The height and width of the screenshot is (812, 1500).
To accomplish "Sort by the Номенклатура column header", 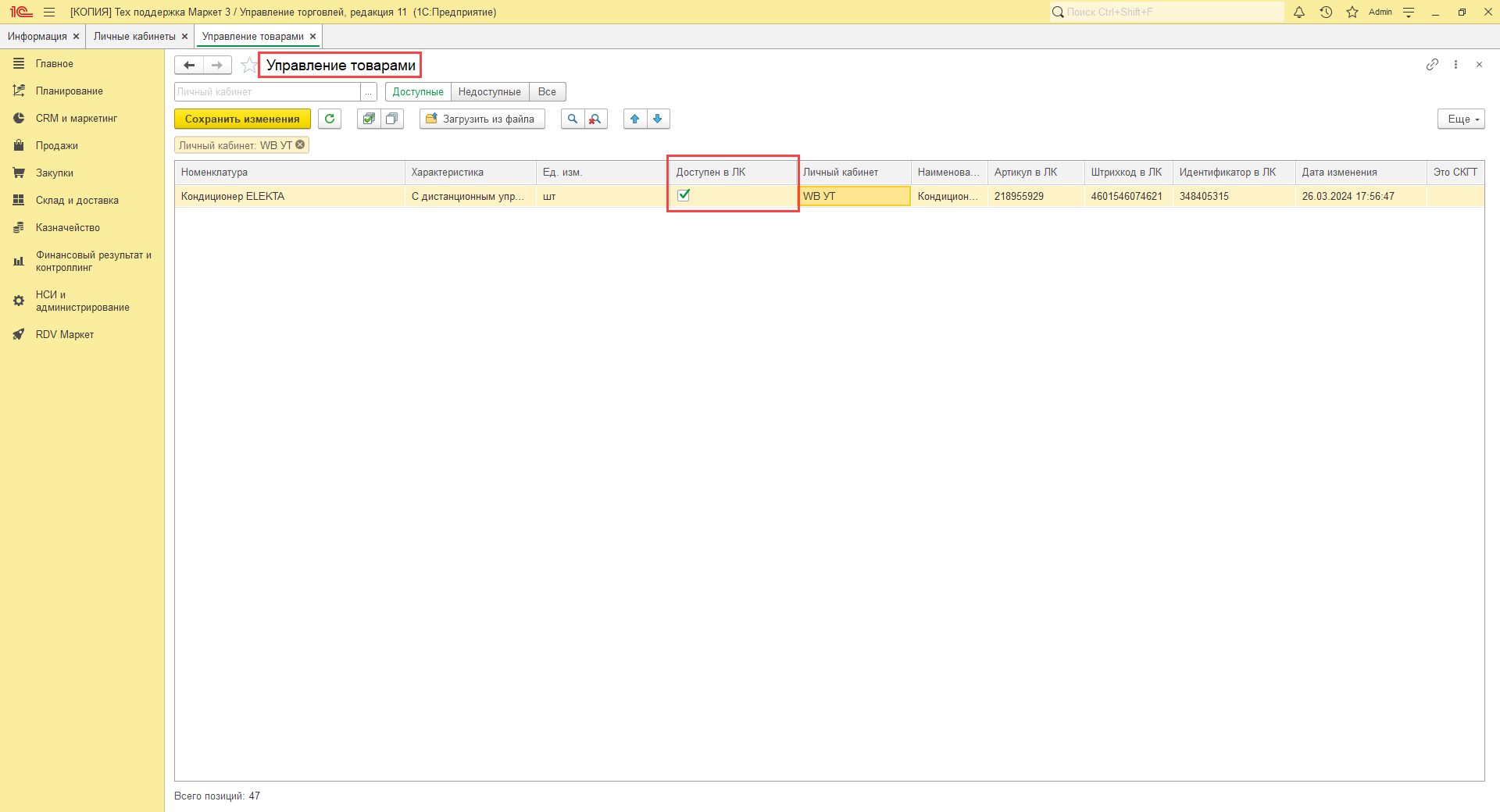I will pyautogui.click(x=290, y=173).
